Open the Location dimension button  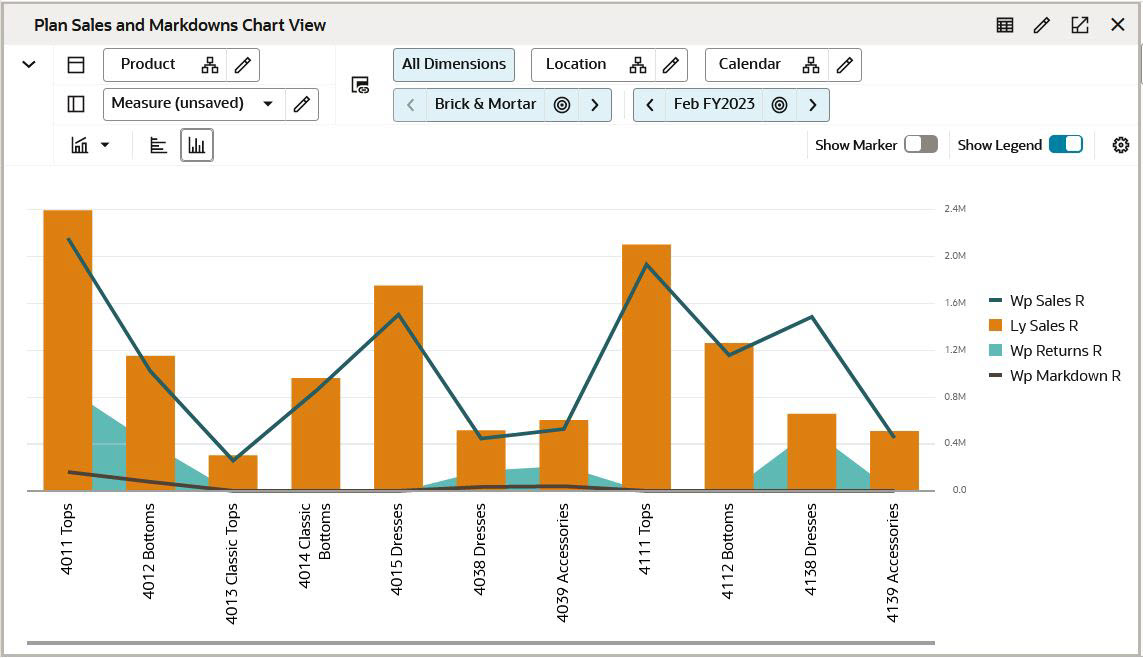coord(576,64)
